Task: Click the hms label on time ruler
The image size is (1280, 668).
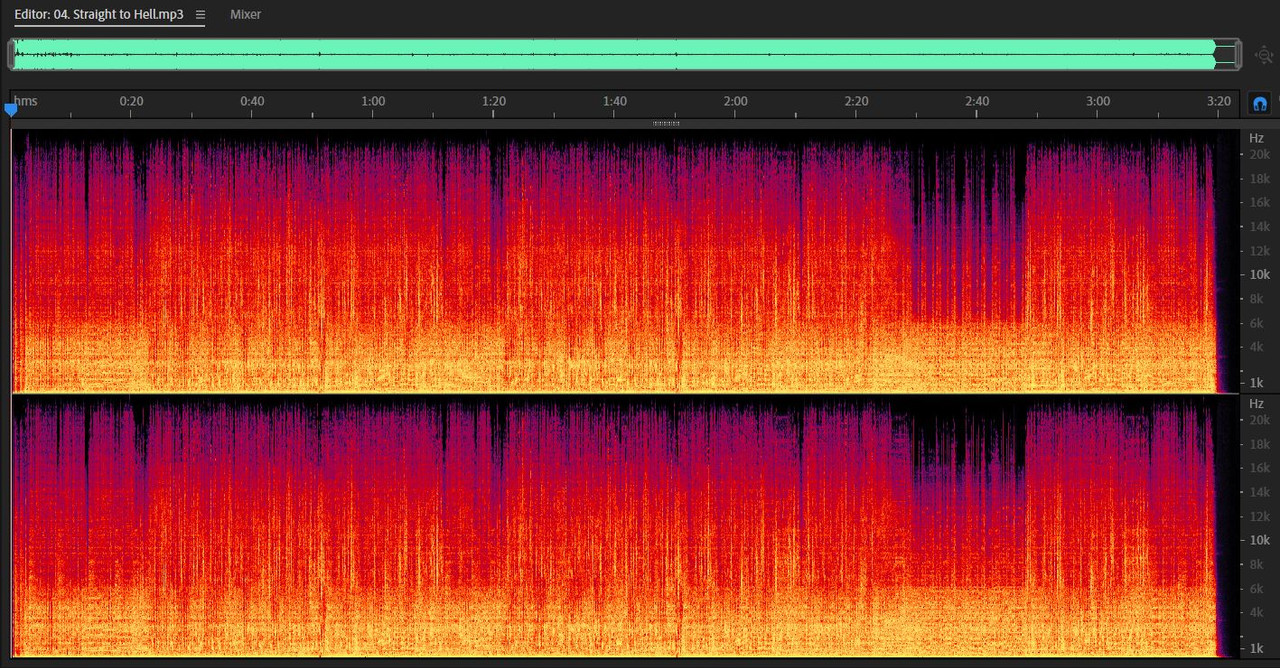Action: click(x=26, y=101)
